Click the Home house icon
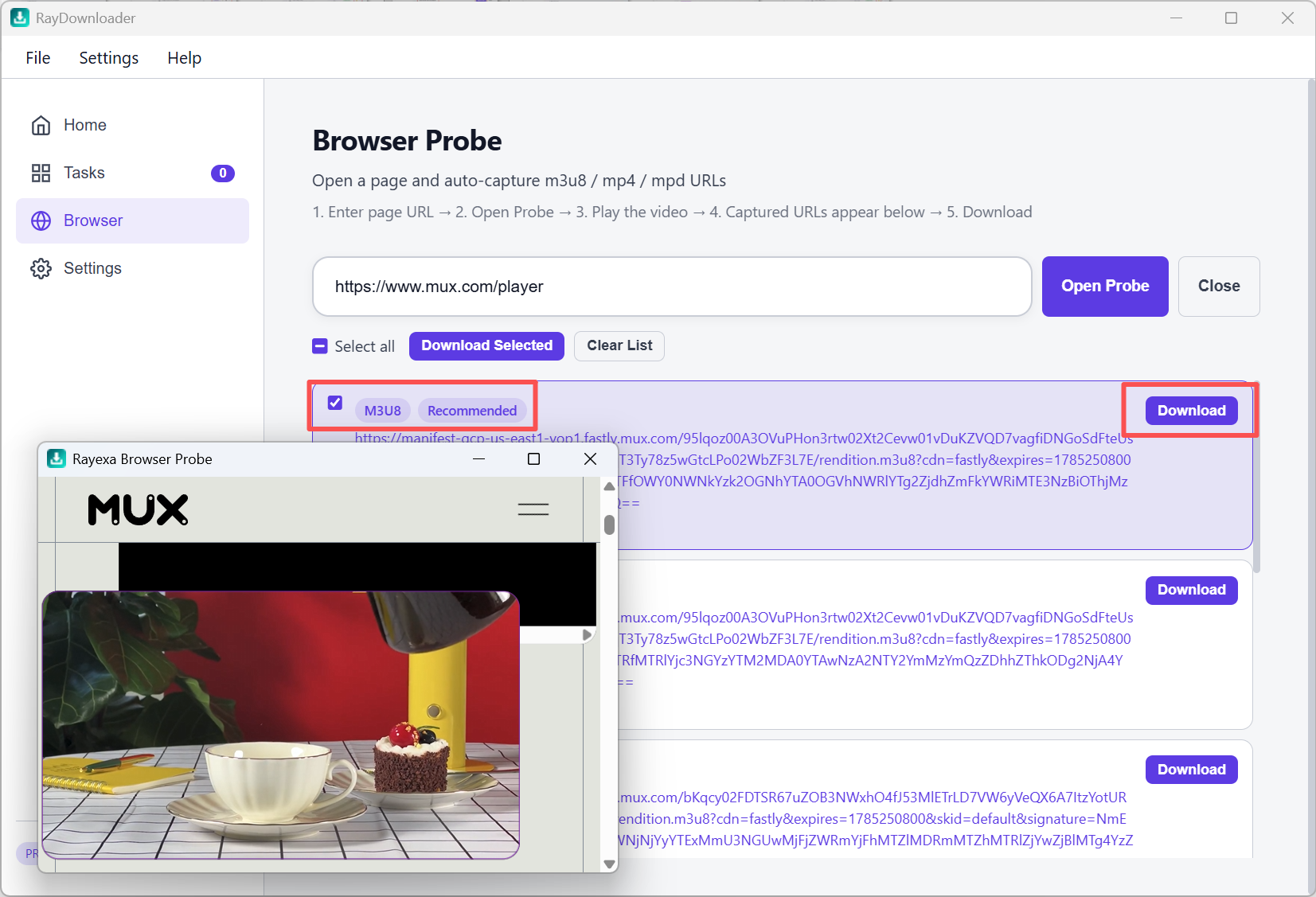The image size is (1316, 897). [x=41, y=125]
